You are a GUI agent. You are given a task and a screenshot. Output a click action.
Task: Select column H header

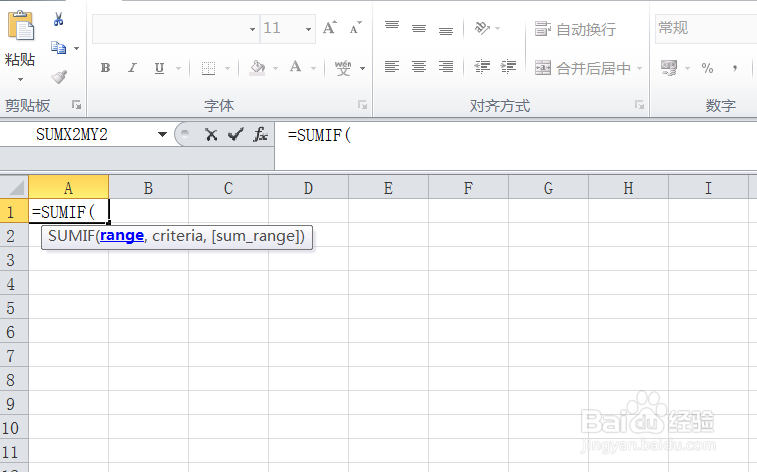[x=628, y=187]
